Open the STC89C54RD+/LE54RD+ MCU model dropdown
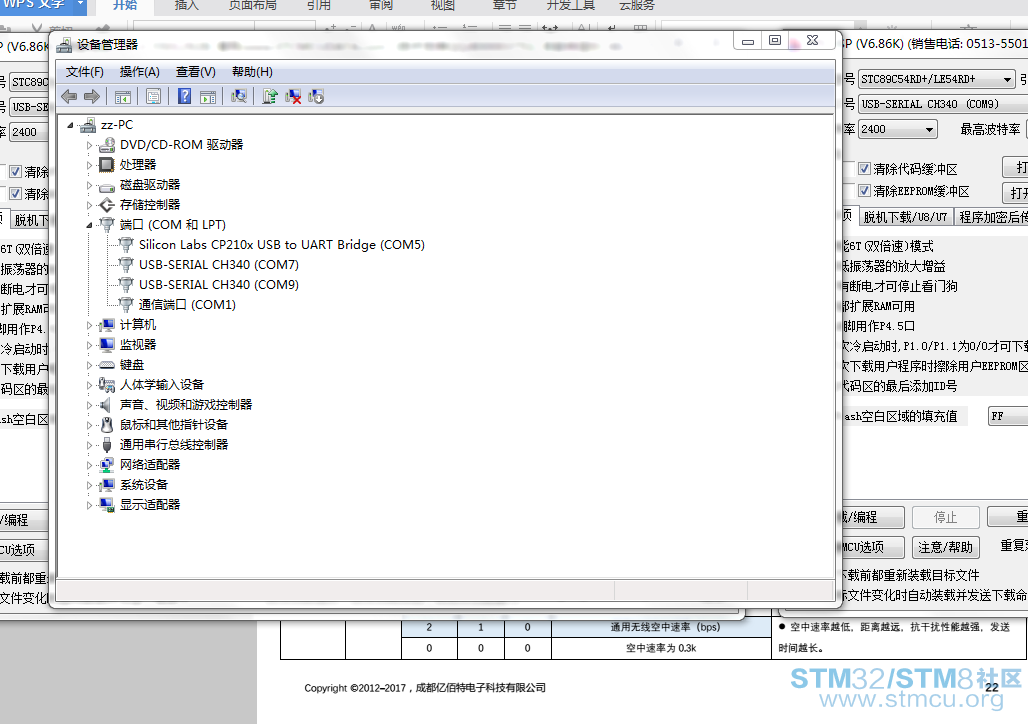This screenshot has height=724, width=1028. (x=1008, y=79)
